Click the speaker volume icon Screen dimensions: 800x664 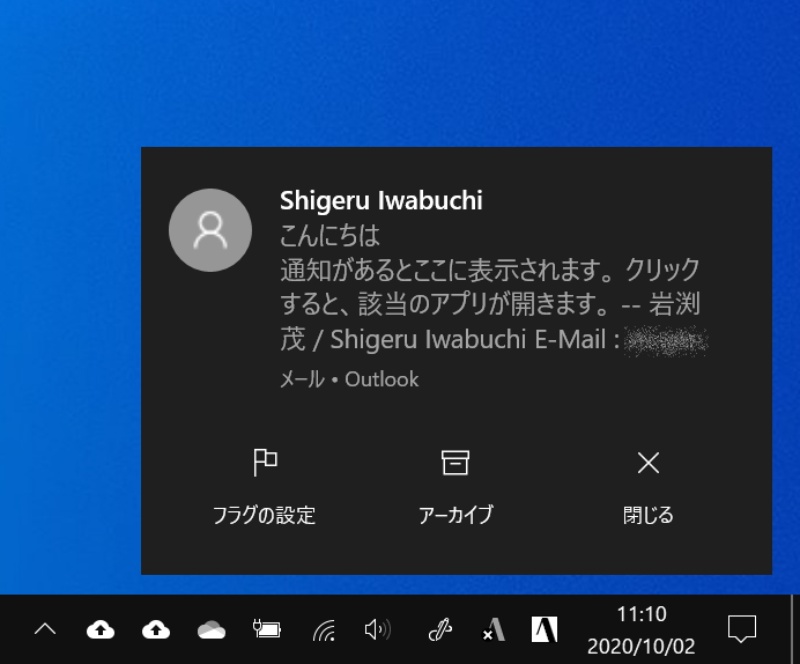coord(377,630)
